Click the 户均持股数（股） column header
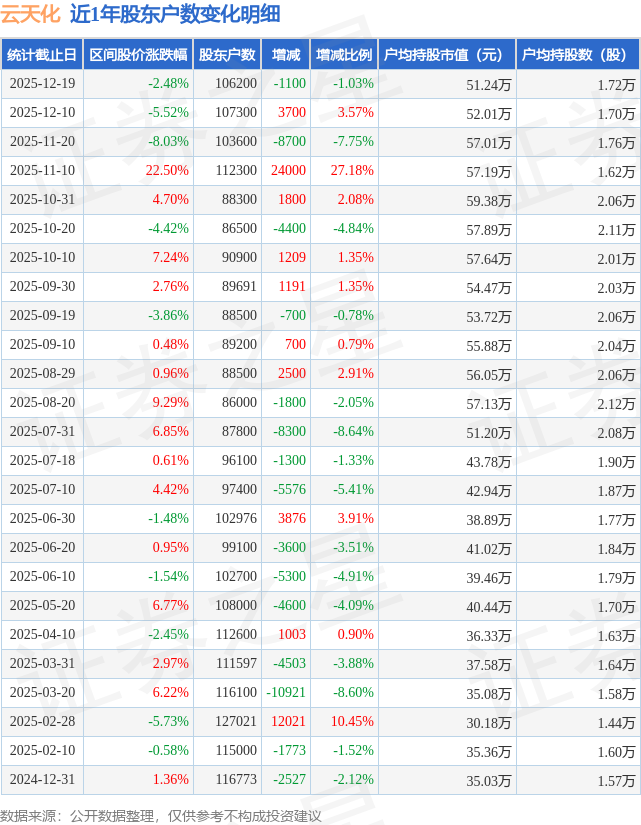 click(x=579, y=55)
